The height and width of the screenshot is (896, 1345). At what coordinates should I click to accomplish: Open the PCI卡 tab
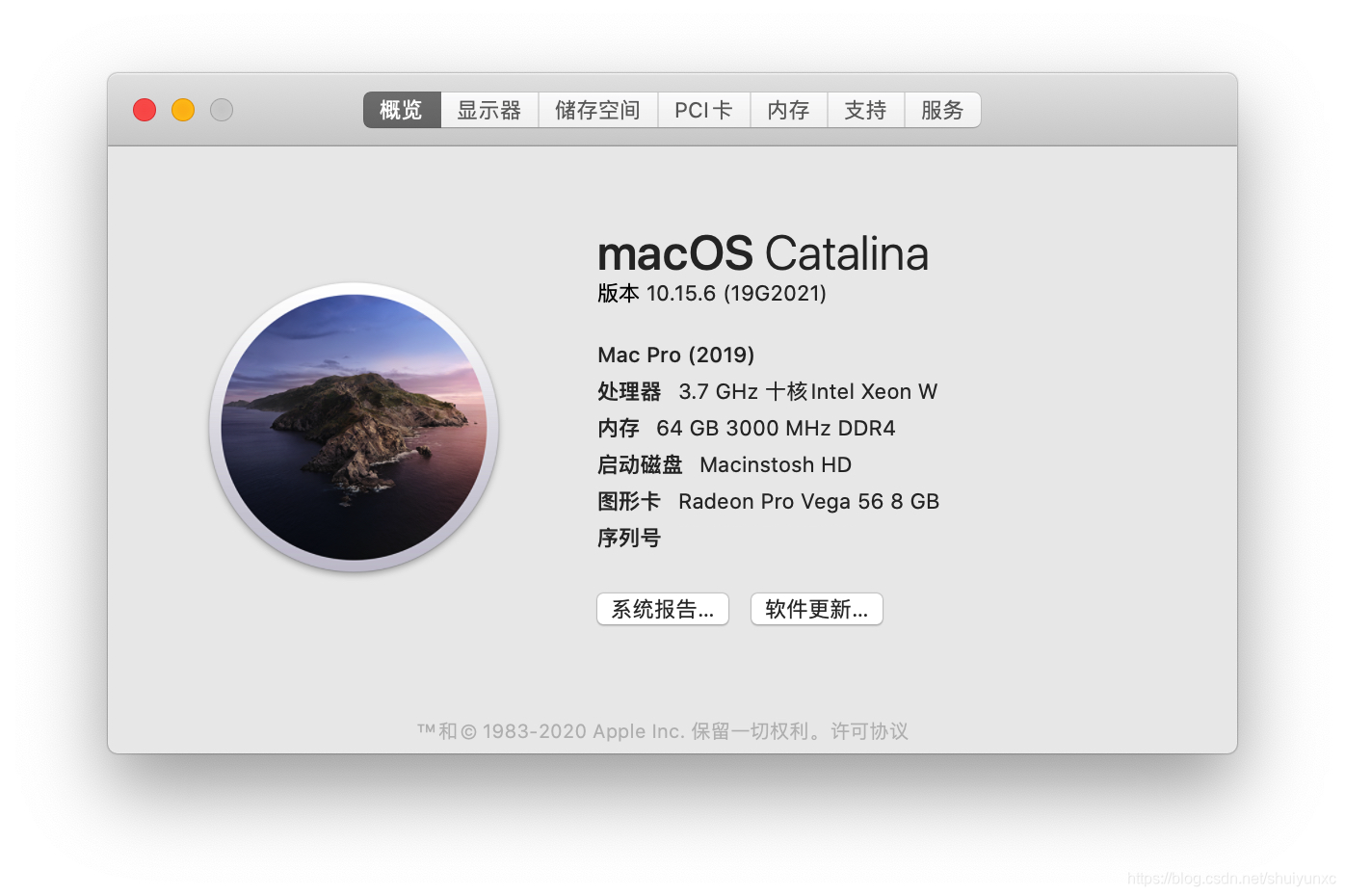pos(702,110)
